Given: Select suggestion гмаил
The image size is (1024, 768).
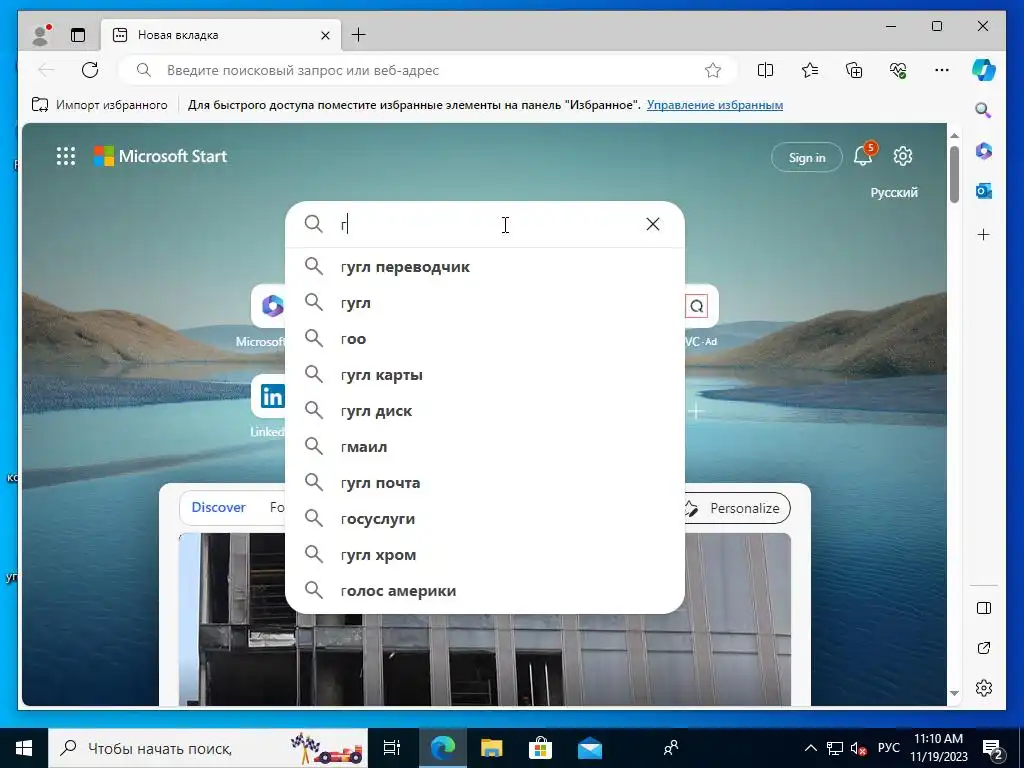Looking at the screenshot, I should point(485,447).
